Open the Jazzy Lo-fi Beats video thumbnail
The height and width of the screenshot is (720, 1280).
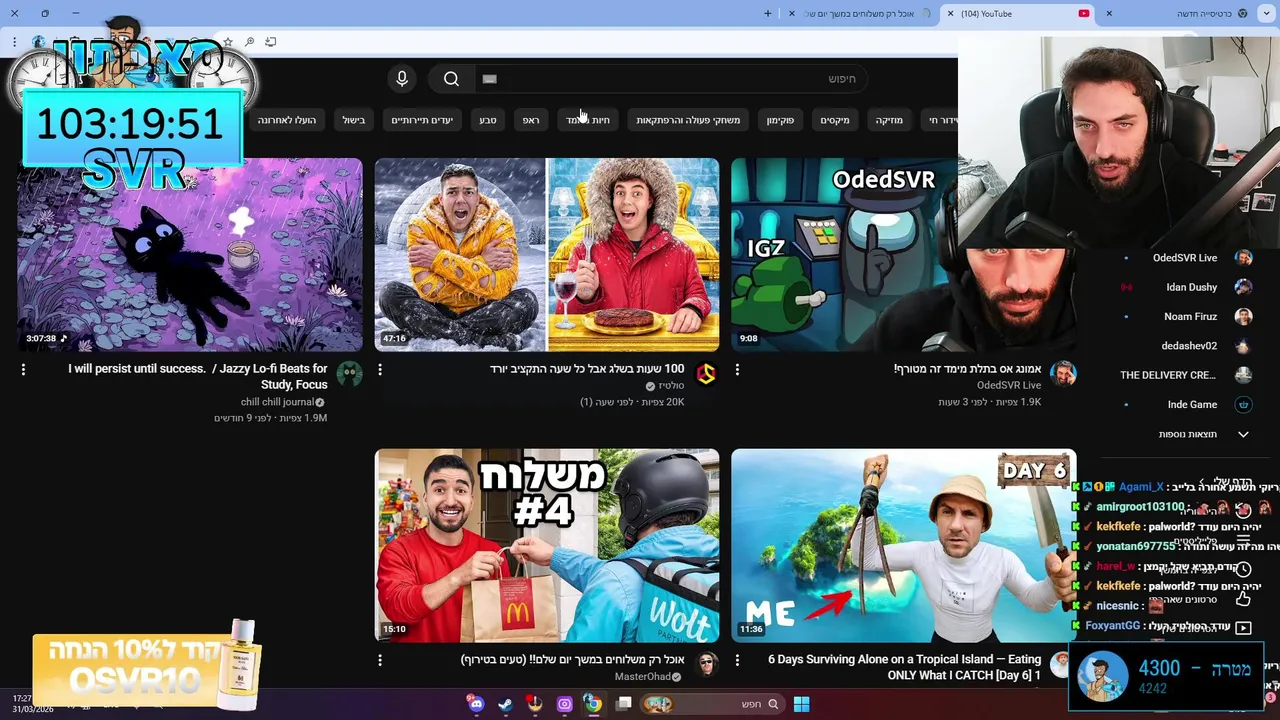pyautogui.click(x=189, y=255)
